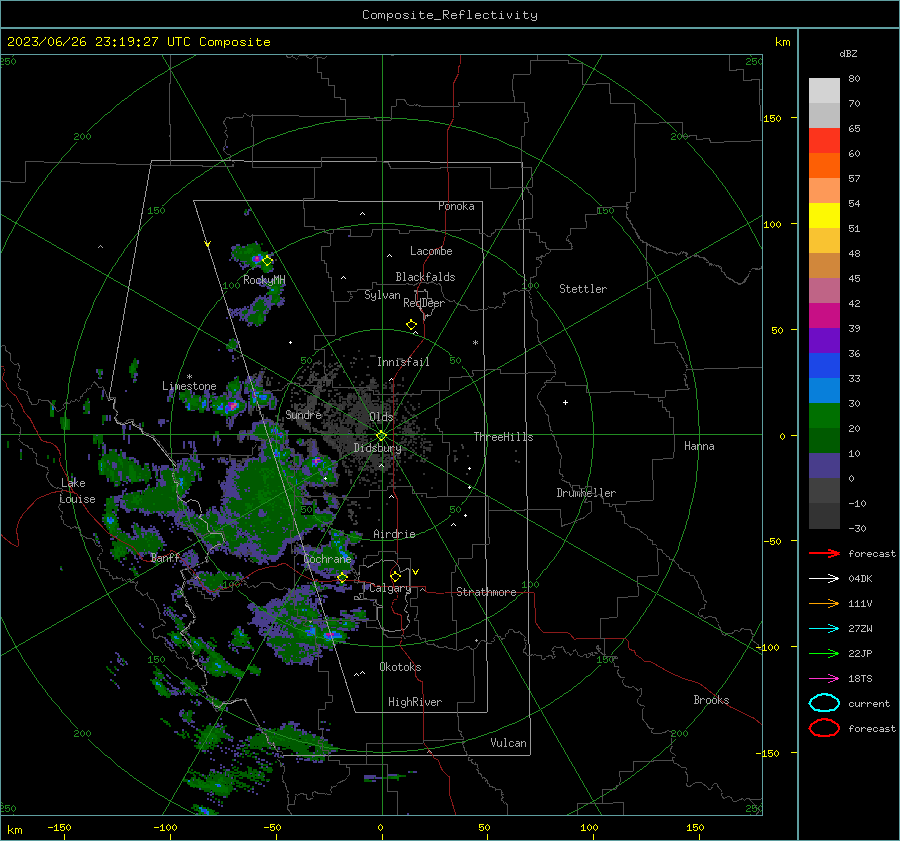Click the Airdrie city label
Screen dimensions: 900x841
pos(394,534)
